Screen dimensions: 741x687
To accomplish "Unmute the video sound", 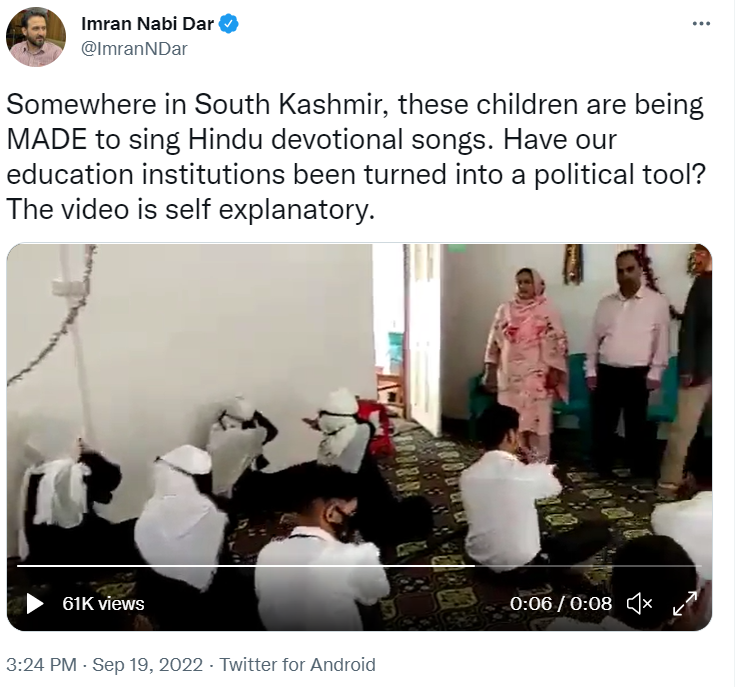I will pyautogui.click(x=639, y=604).
